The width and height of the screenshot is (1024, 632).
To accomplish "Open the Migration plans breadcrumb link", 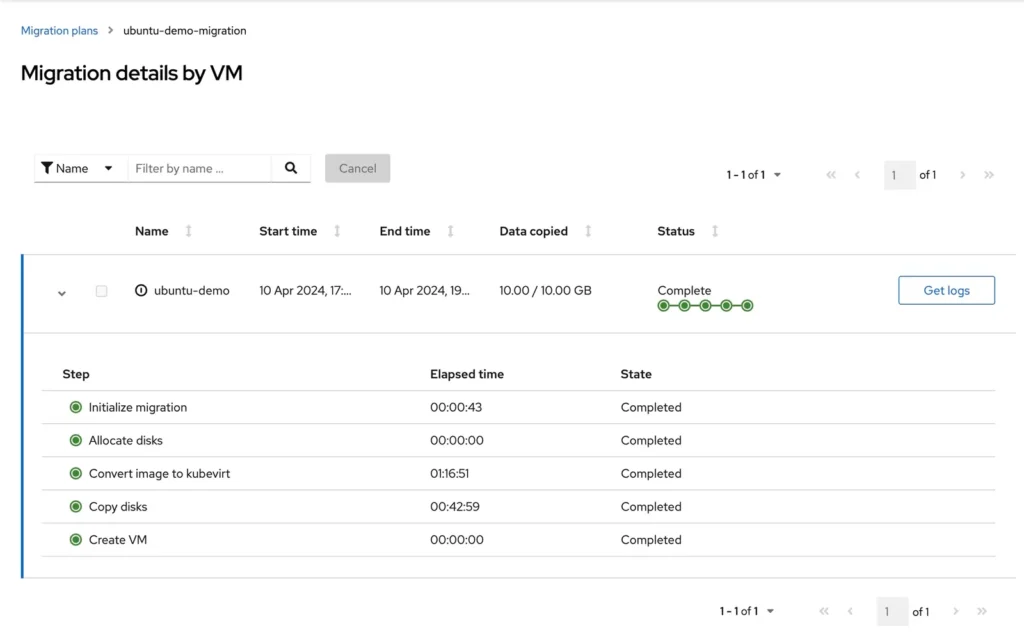I will (59, 30).
